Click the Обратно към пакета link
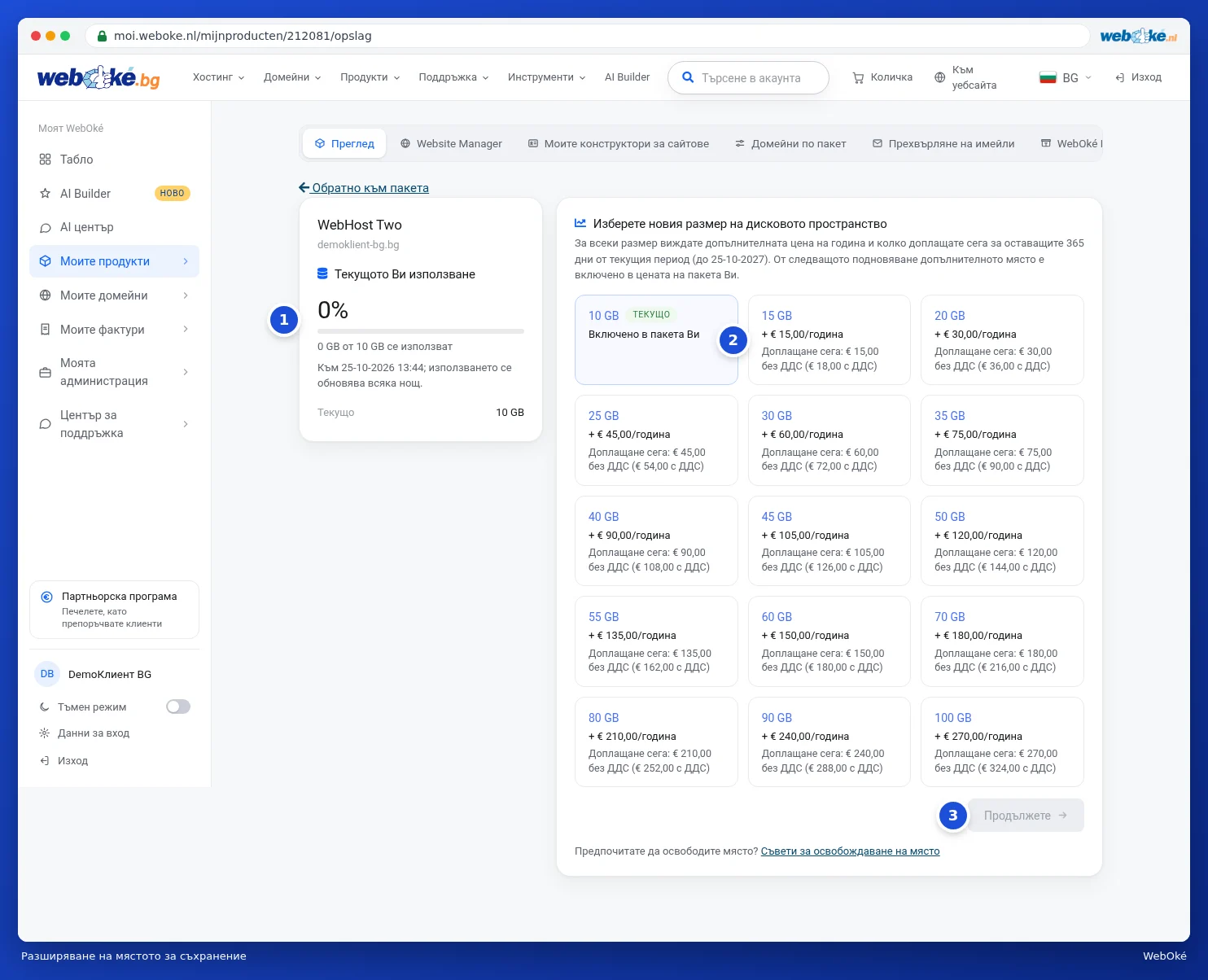1208x980 pixels. (x=364, y=188)
